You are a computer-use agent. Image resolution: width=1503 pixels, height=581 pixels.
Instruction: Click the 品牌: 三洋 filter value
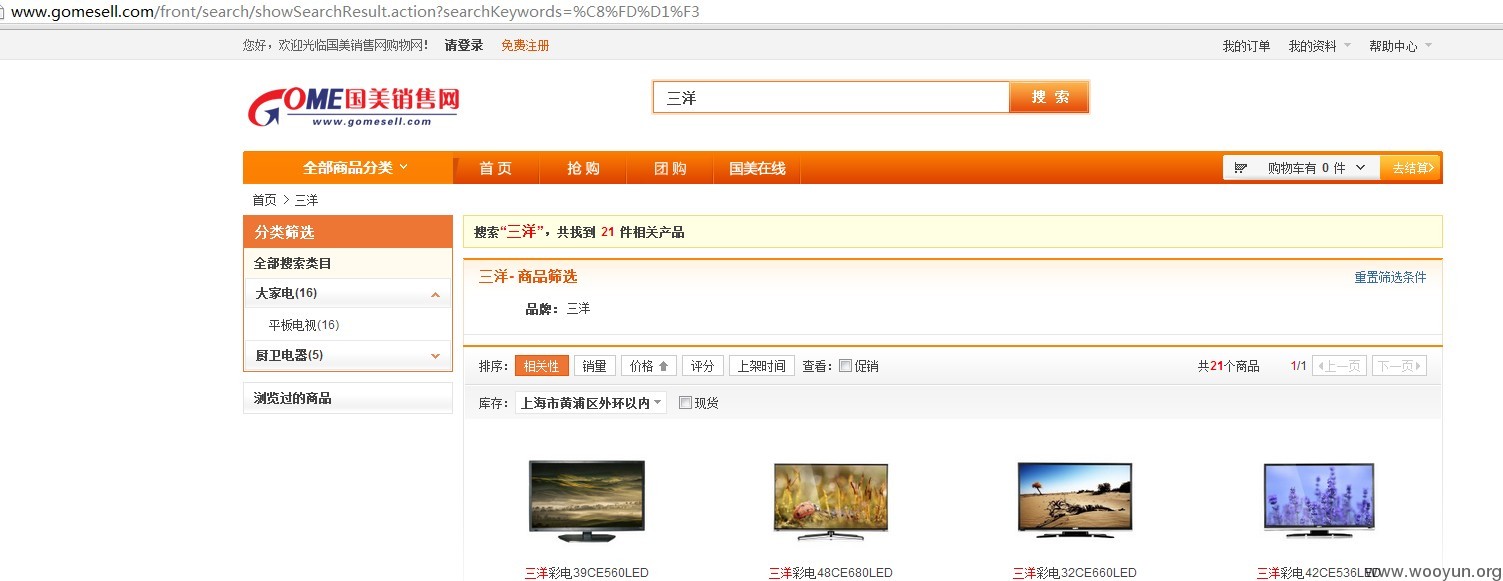coord(578,309)
